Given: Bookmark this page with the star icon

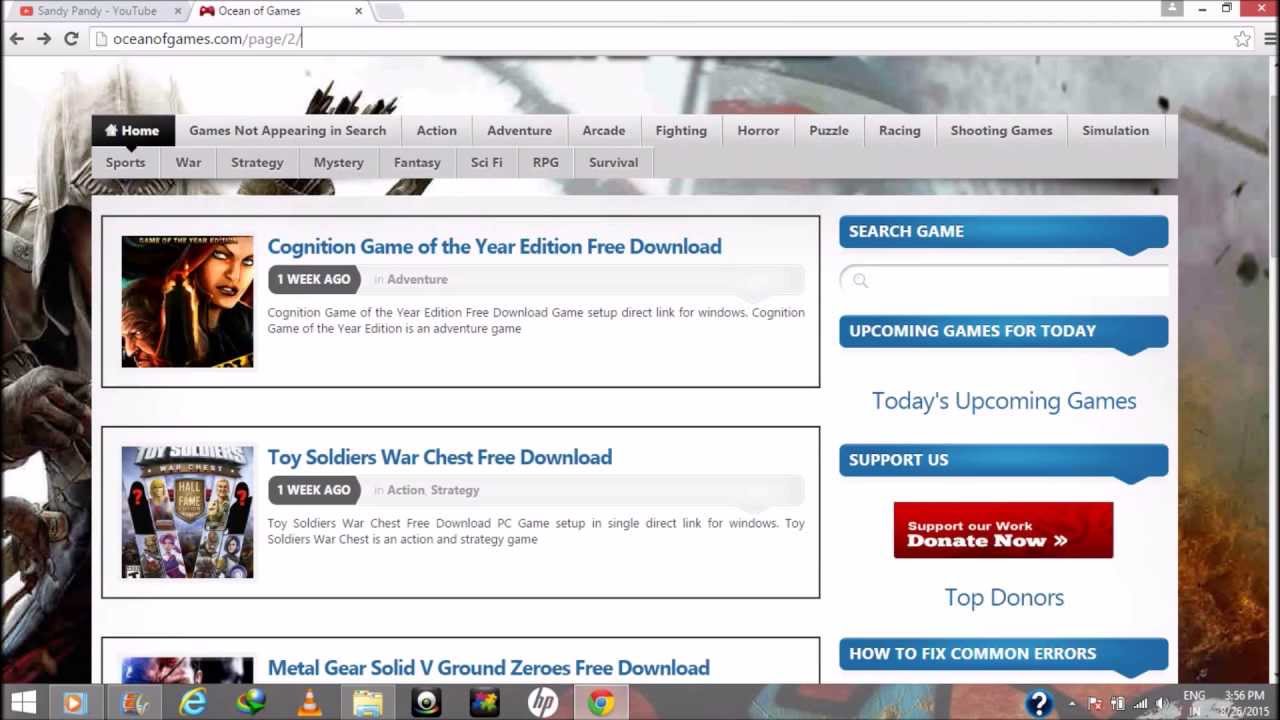Looking at the screenshot, I should [1242, 39].
